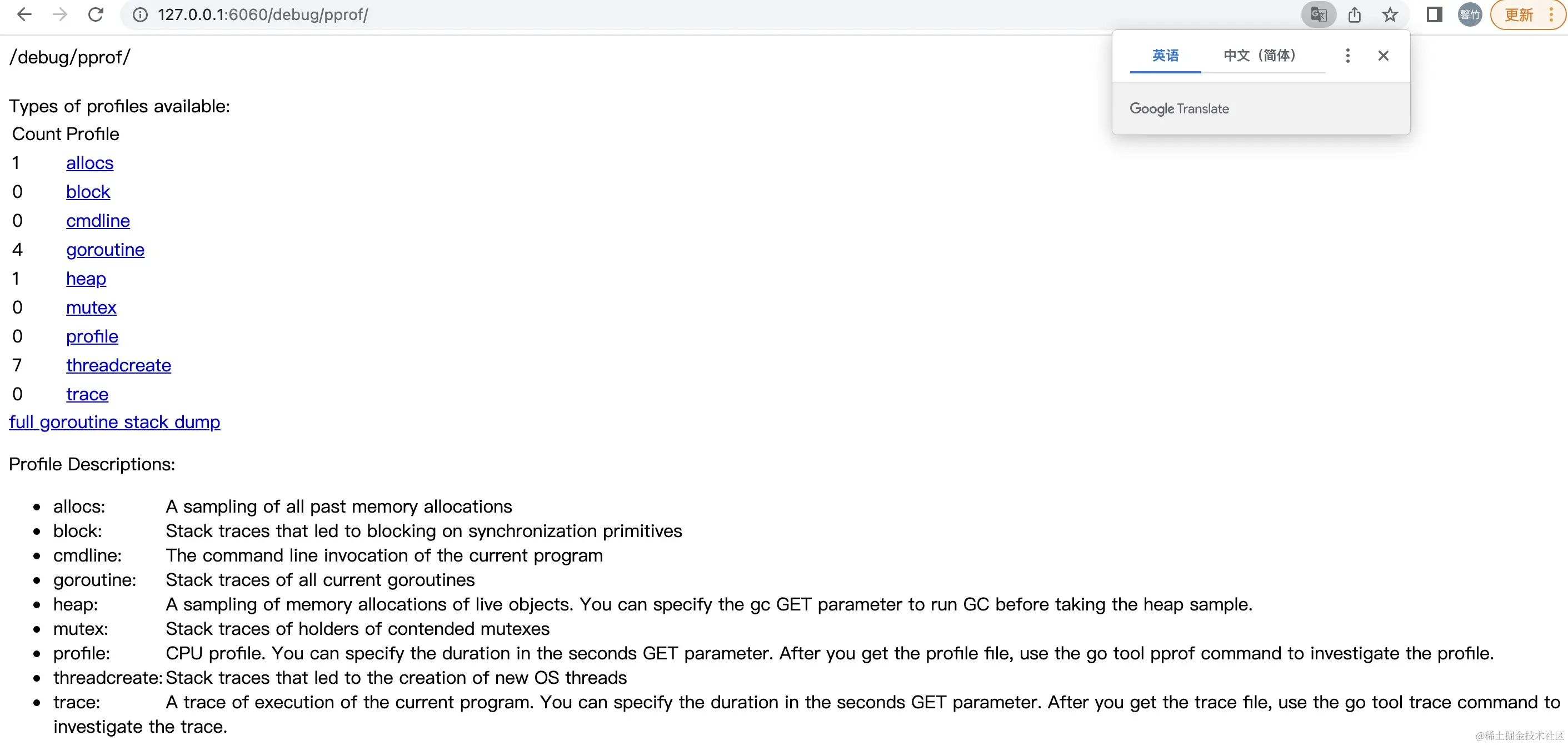Toggle the browser side panel icon

coord(1434,14)
